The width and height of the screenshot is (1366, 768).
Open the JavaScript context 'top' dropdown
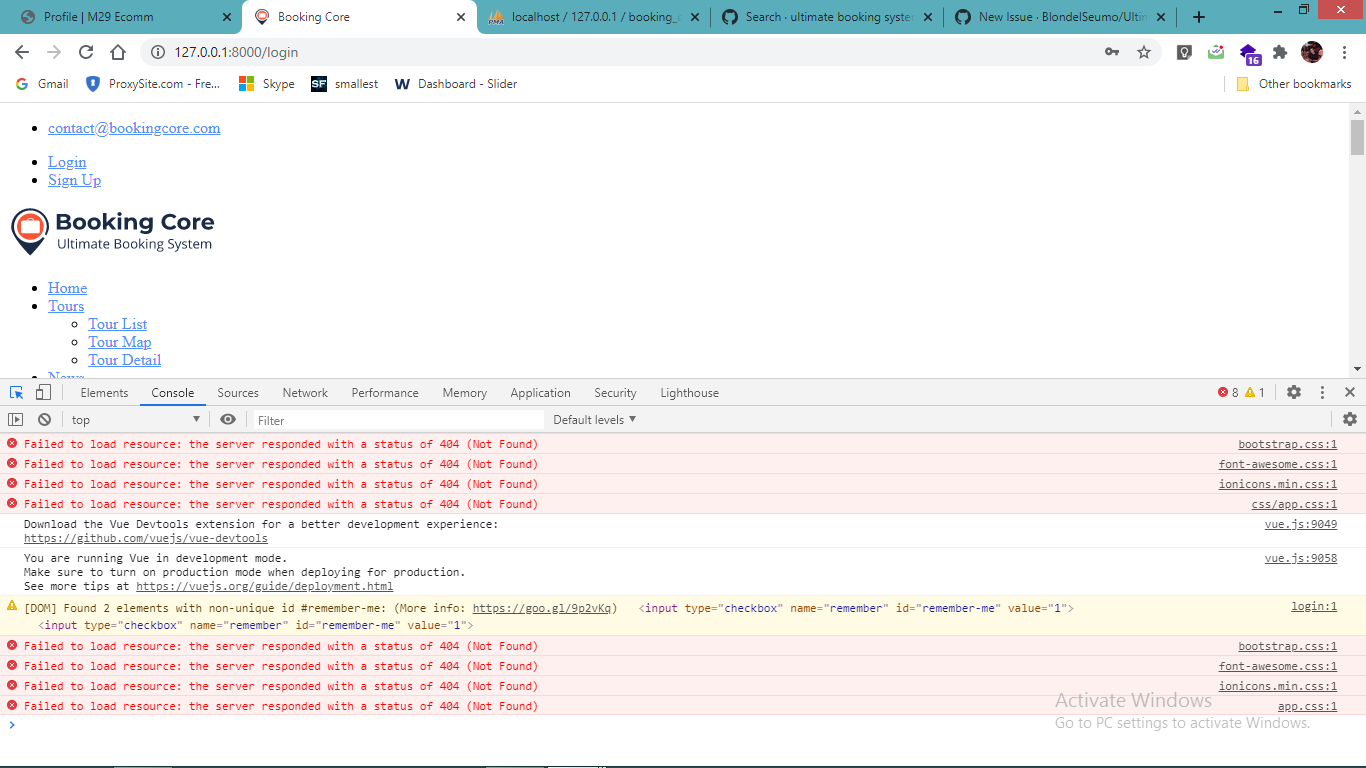point(136,420)
